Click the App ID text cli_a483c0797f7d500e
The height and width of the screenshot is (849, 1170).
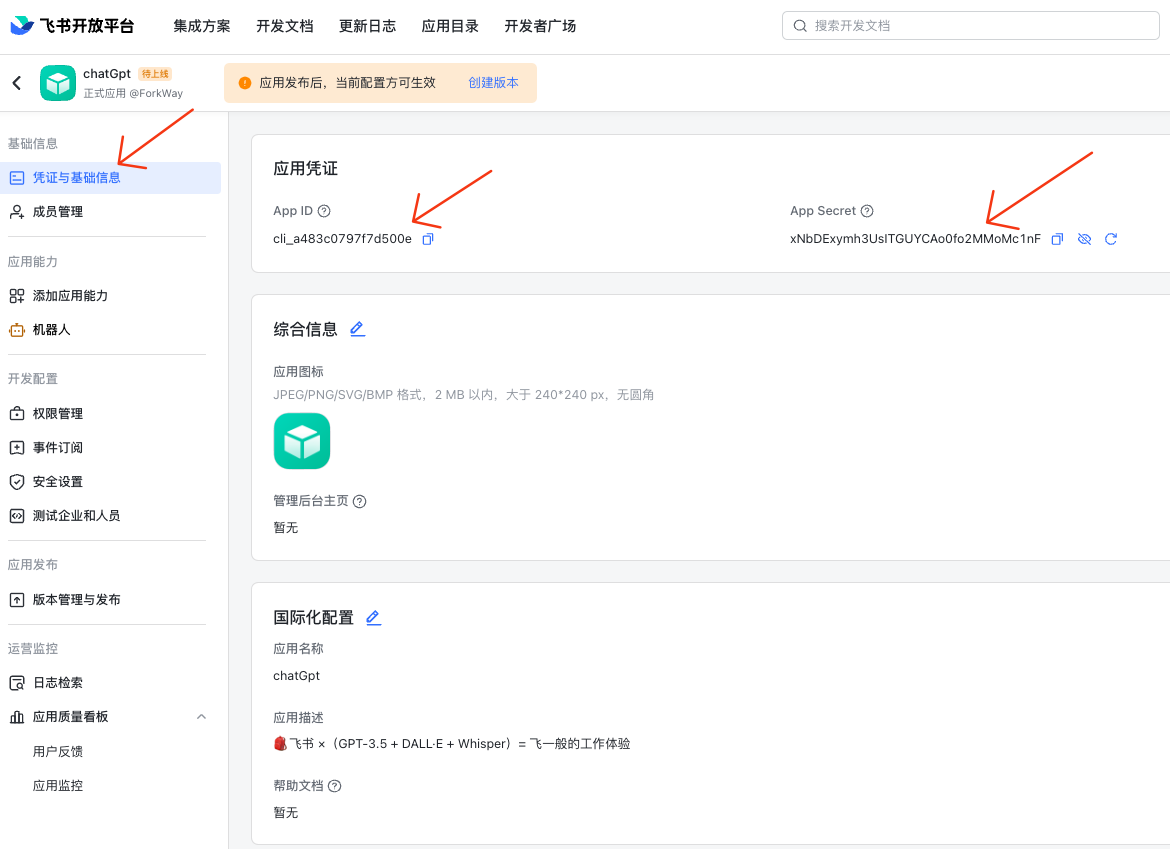coord(342,239)
